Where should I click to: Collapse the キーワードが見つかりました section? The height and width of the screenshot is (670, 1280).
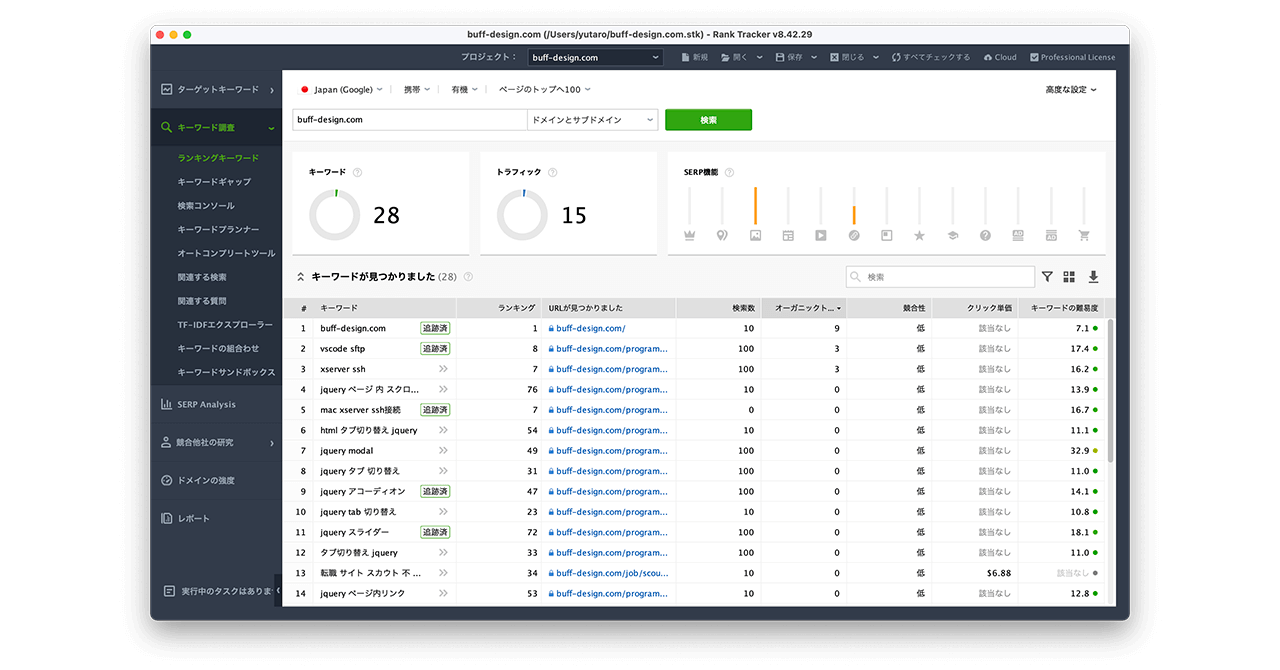[300, 277]
